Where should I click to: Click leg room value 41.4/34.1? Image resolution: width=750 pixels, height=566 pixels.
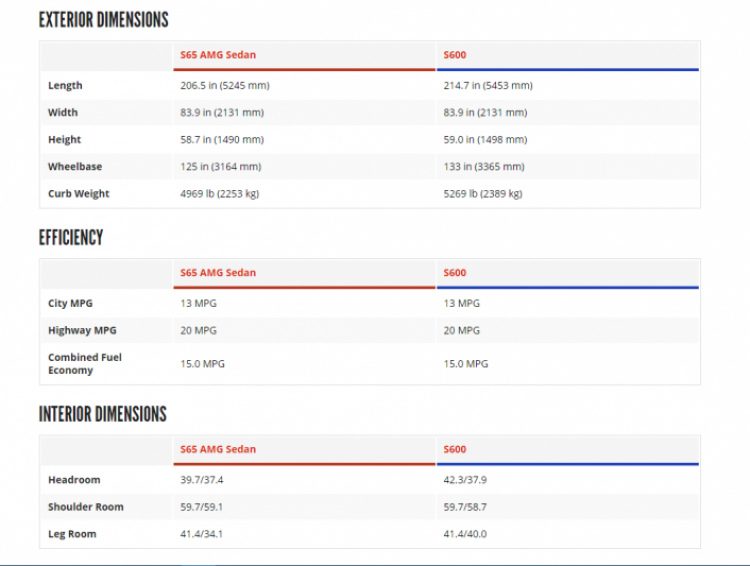(x=201, y=534)
